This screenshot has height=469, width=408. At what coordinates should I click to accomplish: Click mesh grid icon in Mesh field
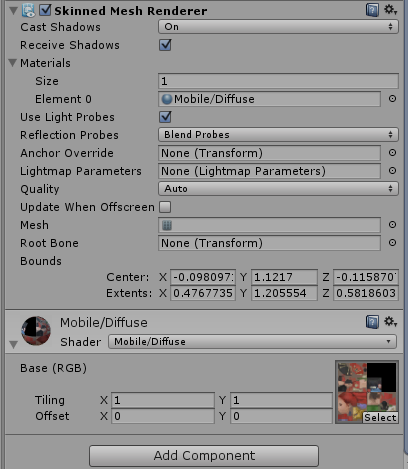coord(167,225)
